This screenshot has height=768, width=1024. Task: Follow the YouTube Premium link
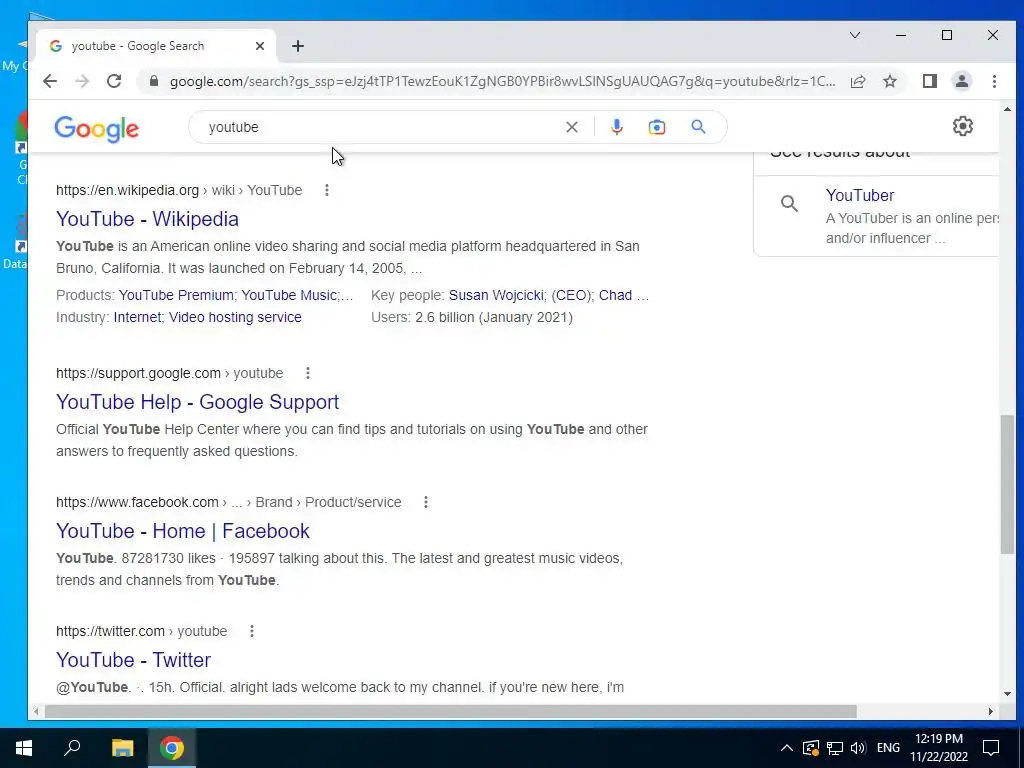(x=176, y=295)
